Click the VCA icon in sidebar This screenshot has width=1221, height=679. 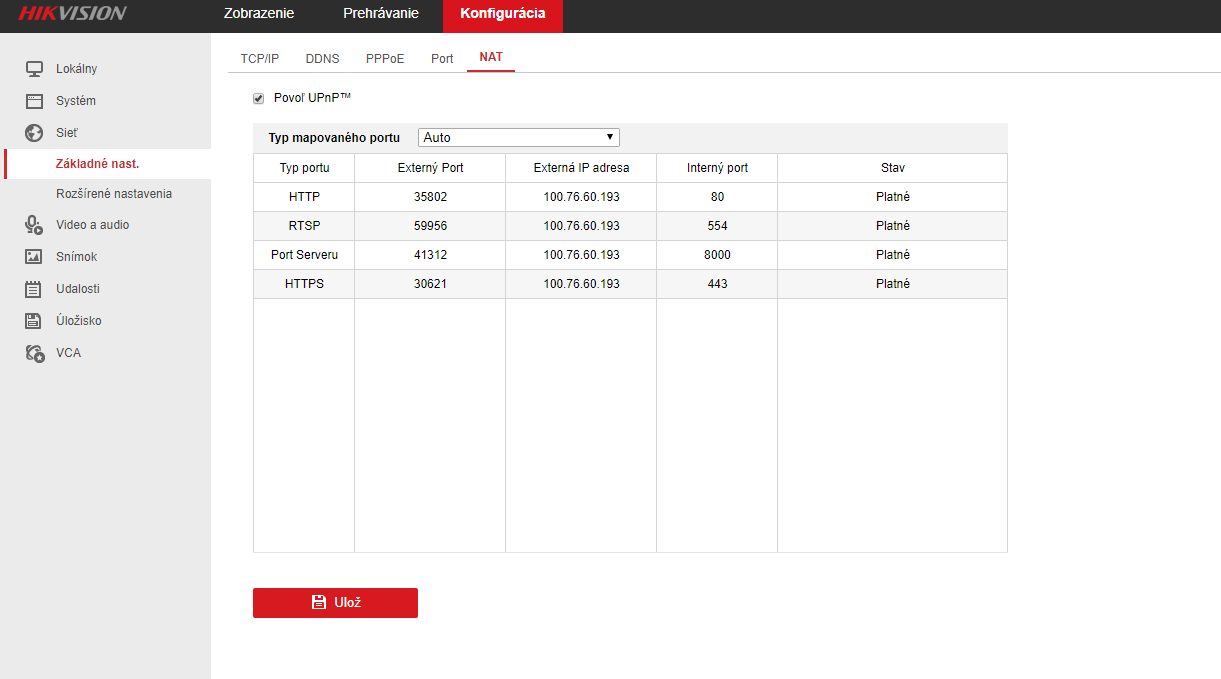(35, 353)
